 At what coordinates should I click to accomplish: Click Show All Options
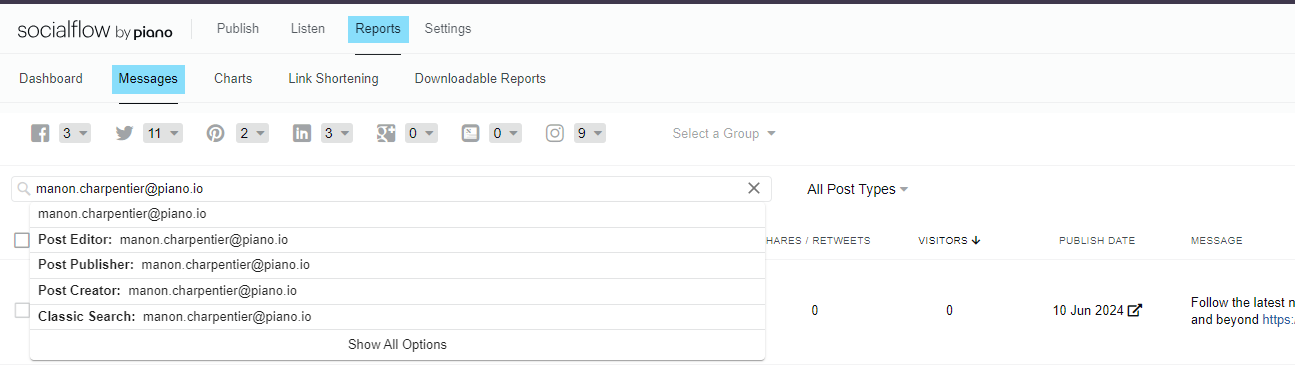pos(398,345)
